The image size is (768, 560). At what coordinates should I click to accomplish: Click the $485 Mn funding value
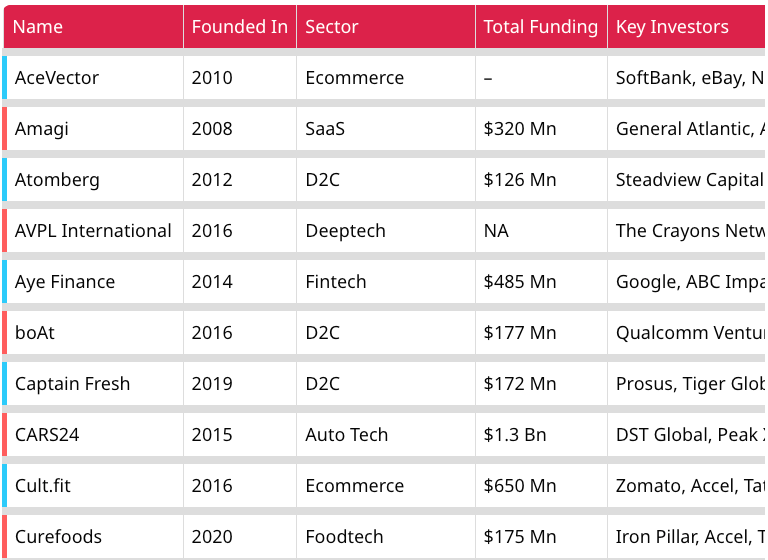520,282
